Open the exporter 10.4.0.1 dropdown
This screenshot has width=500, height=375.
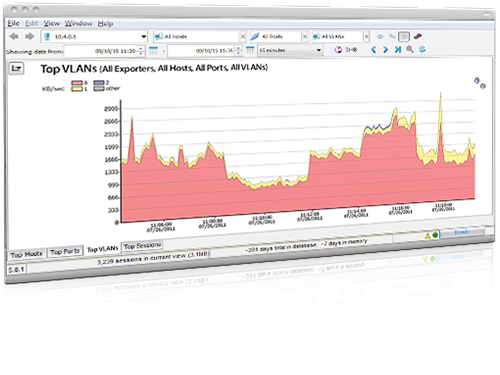point(94,37)
